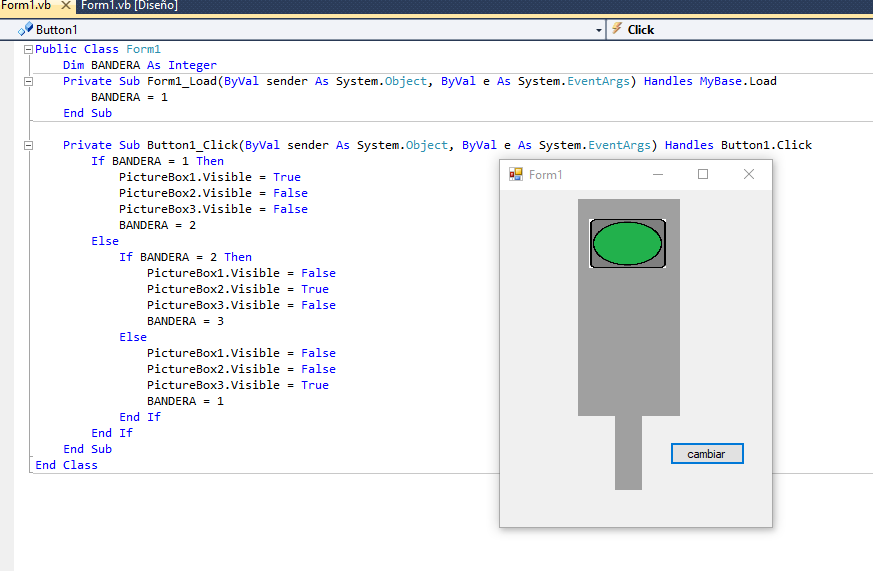Click 'PictureBox1.Visible = True' line
Image resolution: width=873 pixels, height=571 pixels.
[210, 177]
